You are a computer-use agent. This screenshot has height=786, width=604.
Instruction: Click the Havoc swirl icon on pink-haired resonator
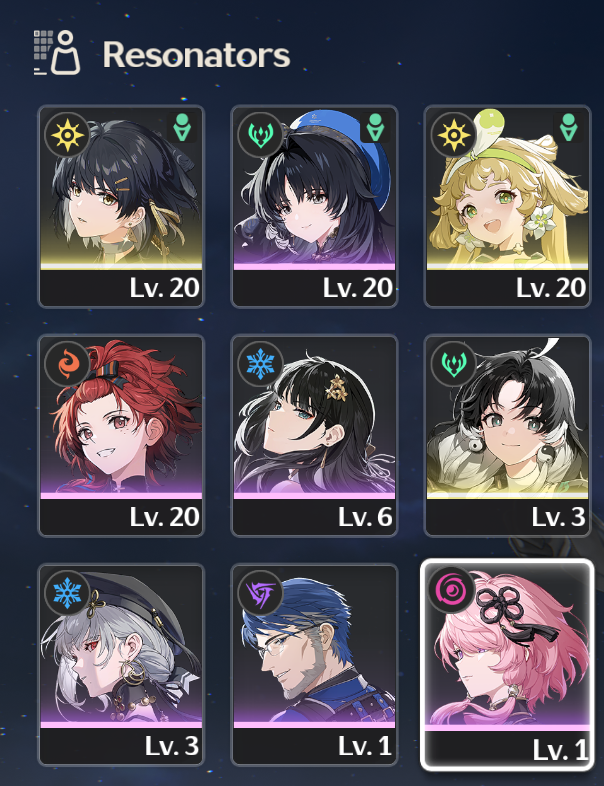[x=451, y=590]
